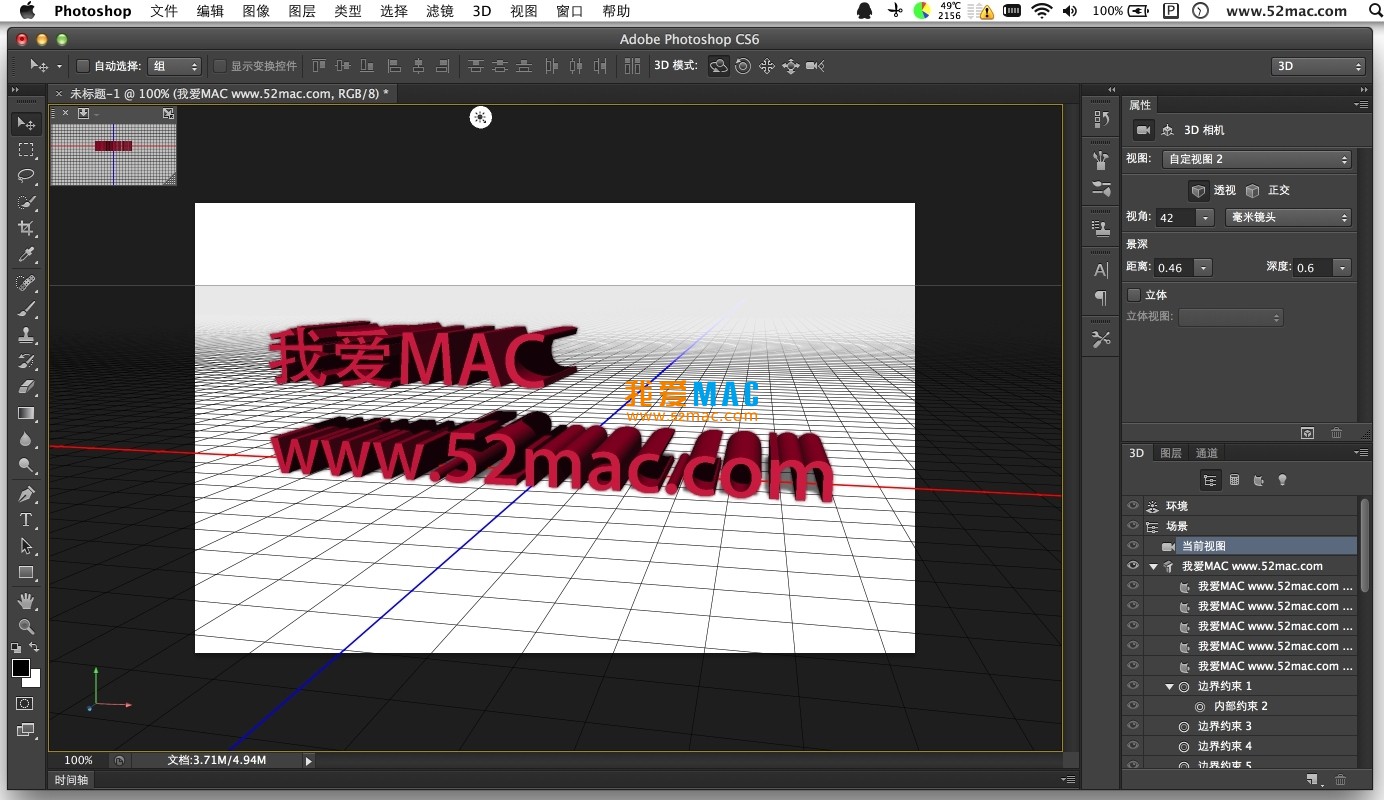
Task: Filter 3D panel by lights
Action: (x=1282, y=480)
